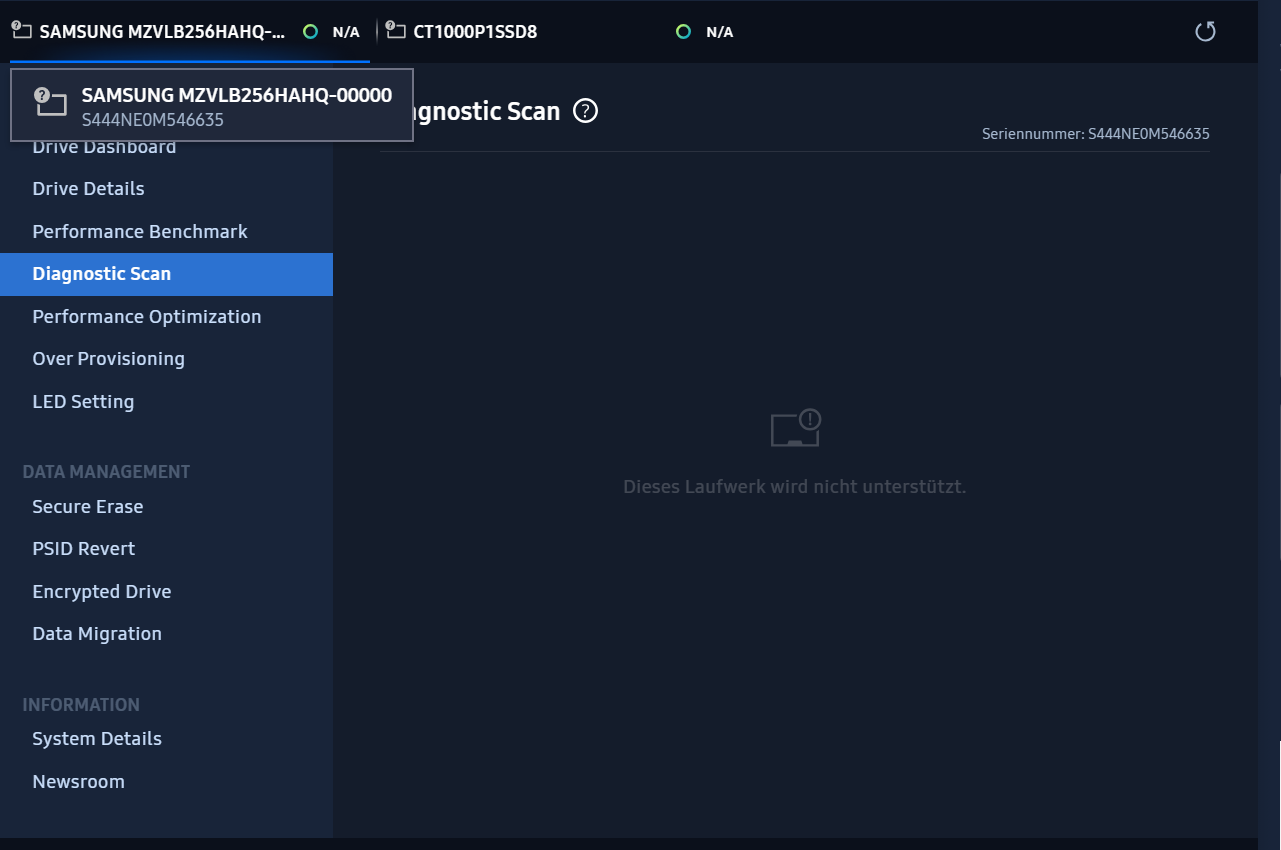Select Diagnostic Scan menu item
The width and height of the screenshot is (1281, 850).
[x=166, y=274]
